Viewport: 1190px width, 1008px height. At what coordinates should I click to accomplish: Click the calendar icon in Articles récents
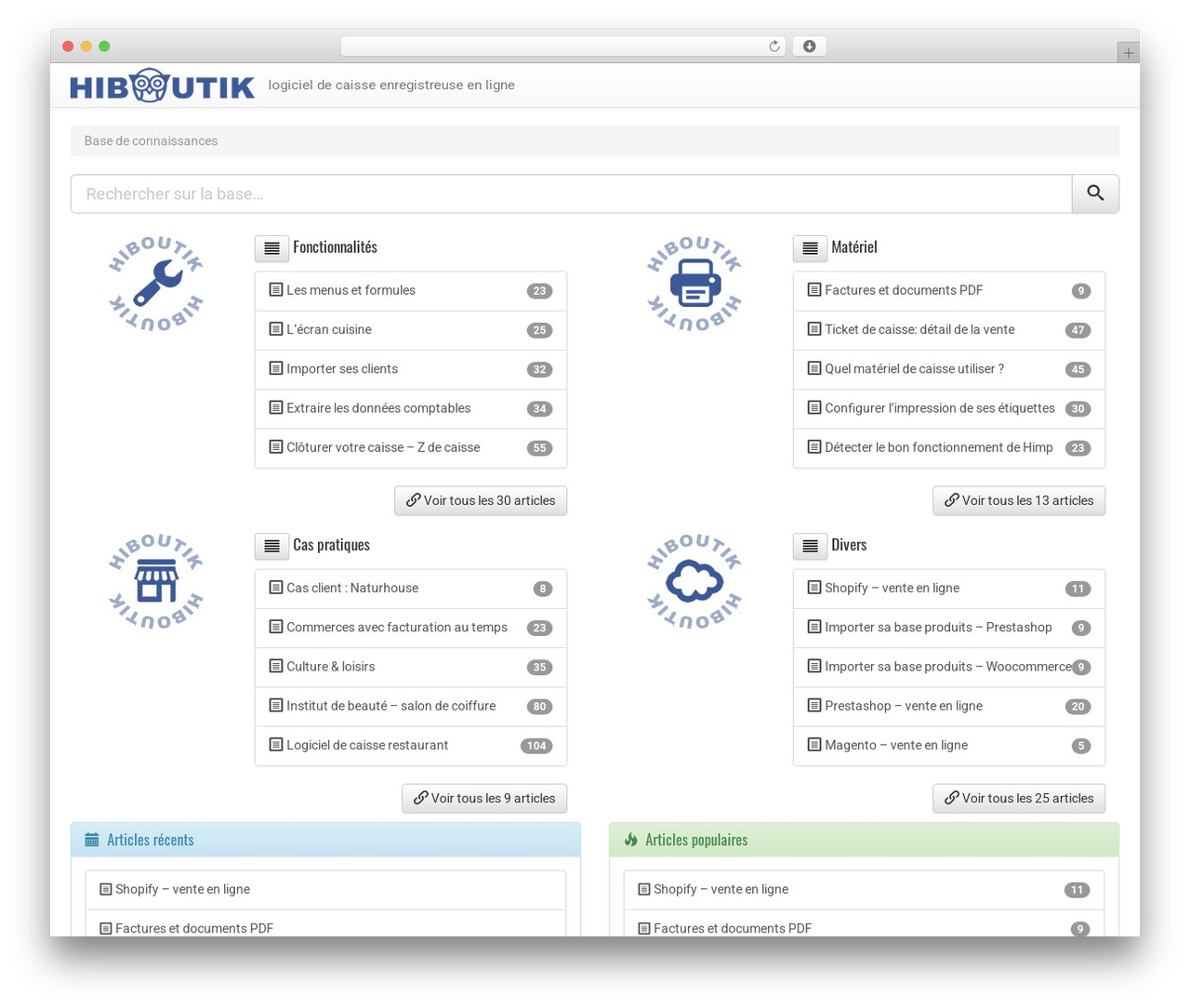(x=91, y=841)
